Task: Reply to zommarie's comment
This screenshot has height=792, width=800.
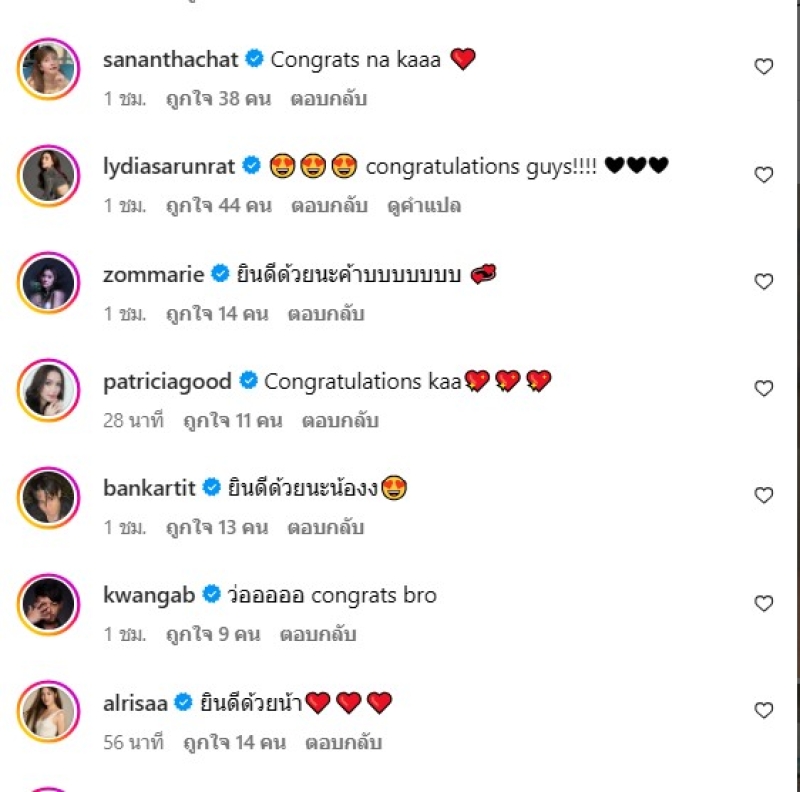Action: click(x=326, y=314)
